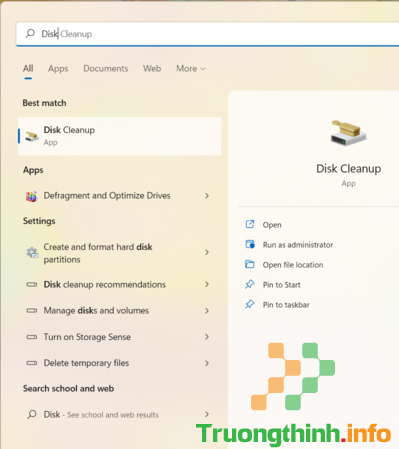Open the More dropdown filter
The image size is (399, 449).
pos(191,68)
